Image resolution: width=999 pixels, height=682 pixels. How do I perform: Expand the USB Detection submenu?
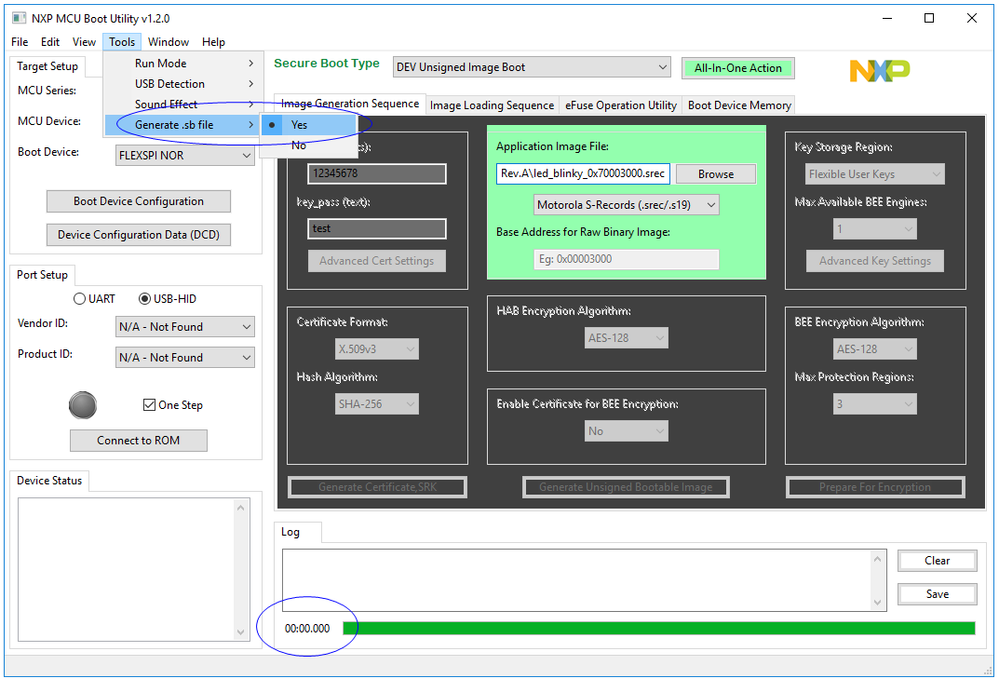click(183, 84)
